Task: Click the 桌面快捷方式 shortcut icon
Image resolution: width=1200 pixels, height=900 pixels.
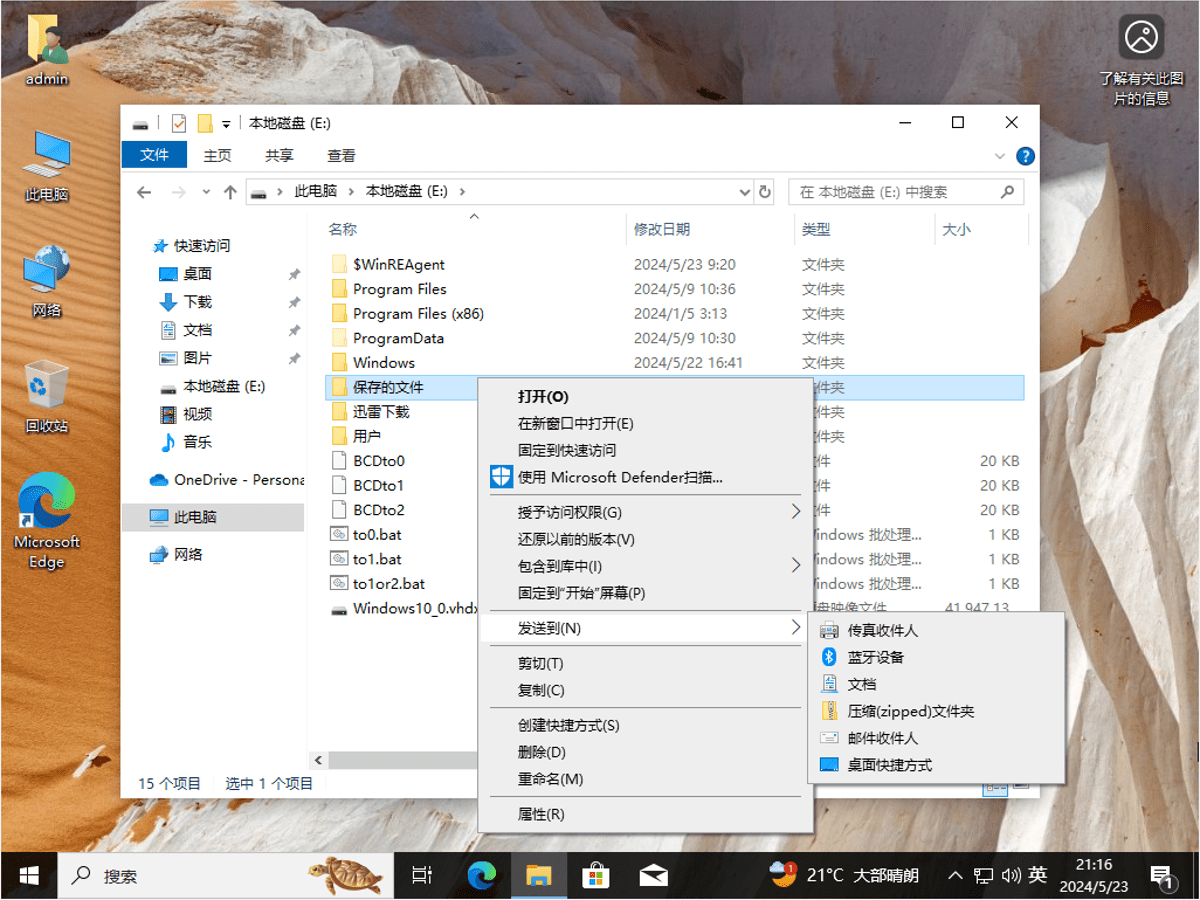Action: pos(829,765)
